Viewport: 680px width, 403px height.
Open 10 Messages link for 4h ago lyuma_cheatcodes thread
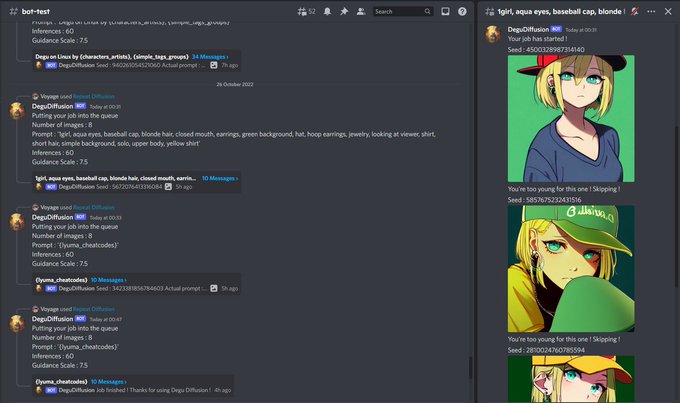108,382
